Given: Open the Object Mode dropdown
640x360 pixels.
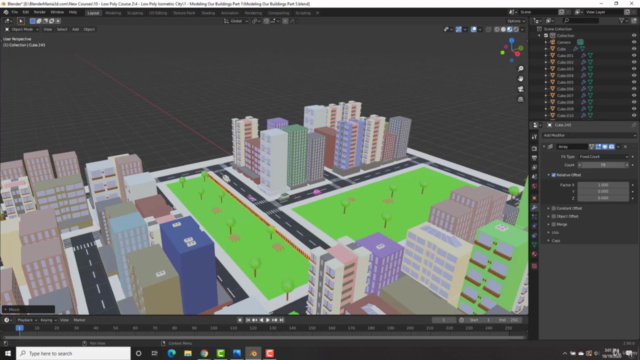Looking at the screenshot, I should point(22,29).
